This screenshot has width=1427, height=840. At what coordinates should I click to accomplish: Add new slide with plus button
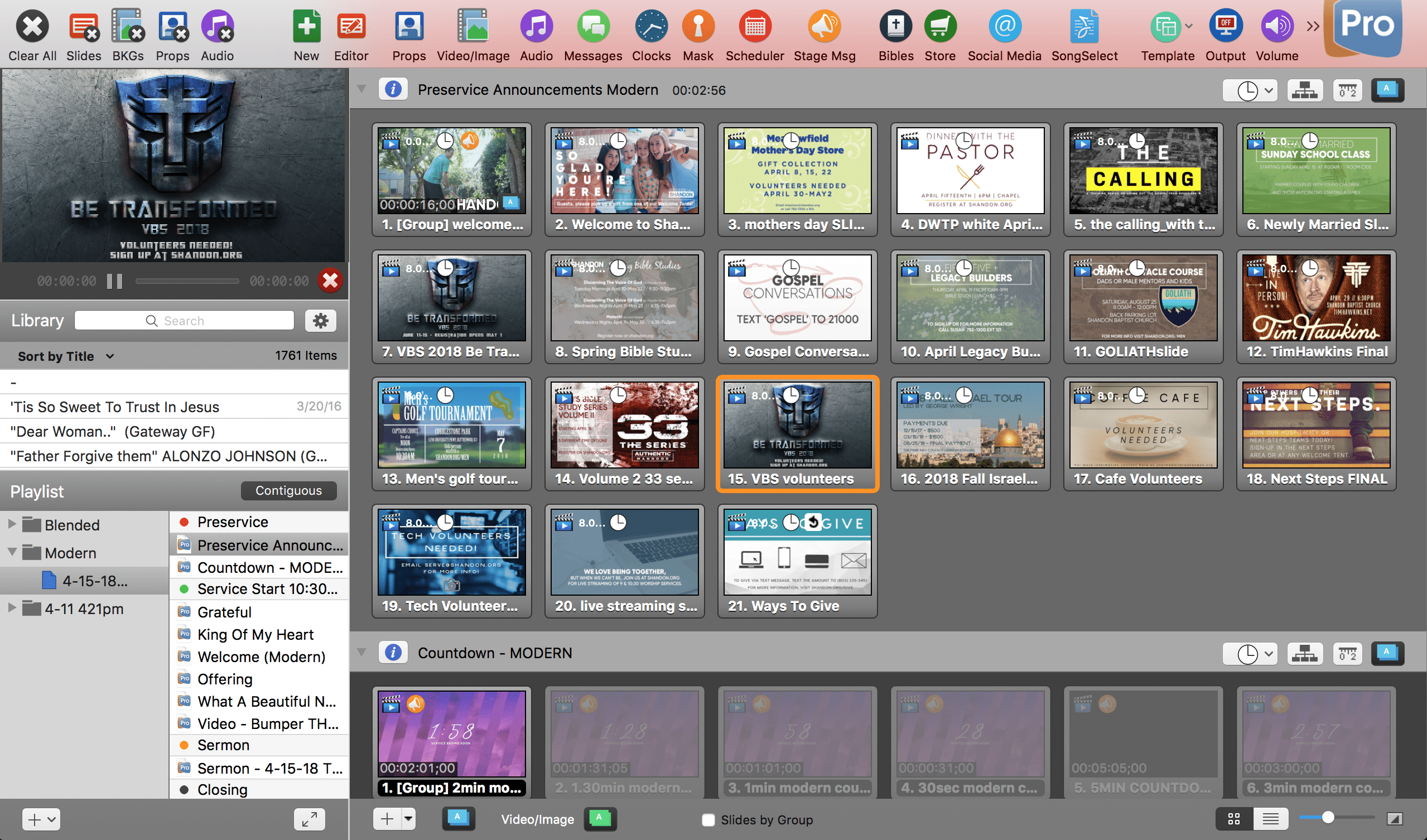pyautogui.click(x=387, y=818)
